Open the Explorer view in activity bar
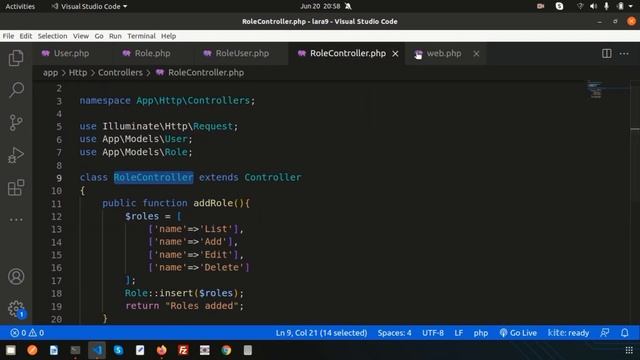This screenshot has height=360, width=640. (x=16, y=58)
